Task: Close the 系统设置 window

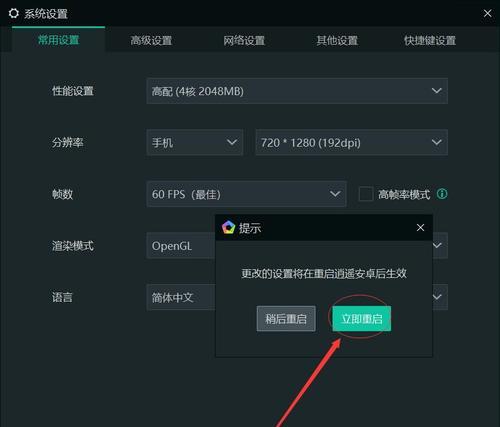Action: click(487, 13)
